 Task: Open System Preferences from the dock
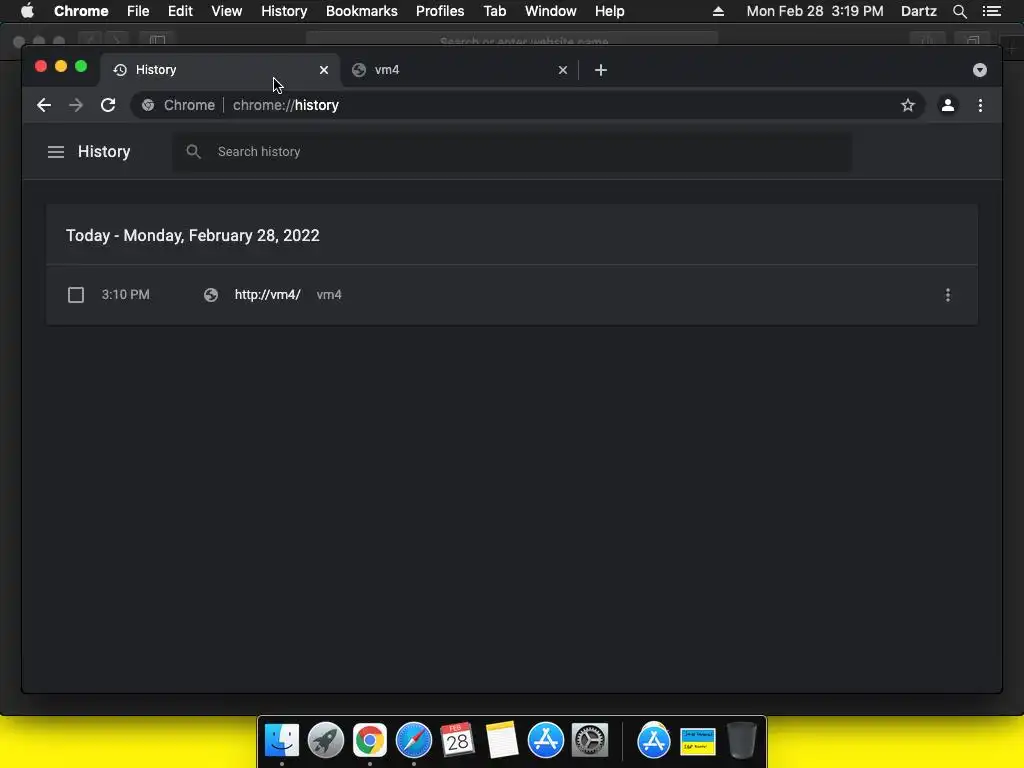[590, 741]
